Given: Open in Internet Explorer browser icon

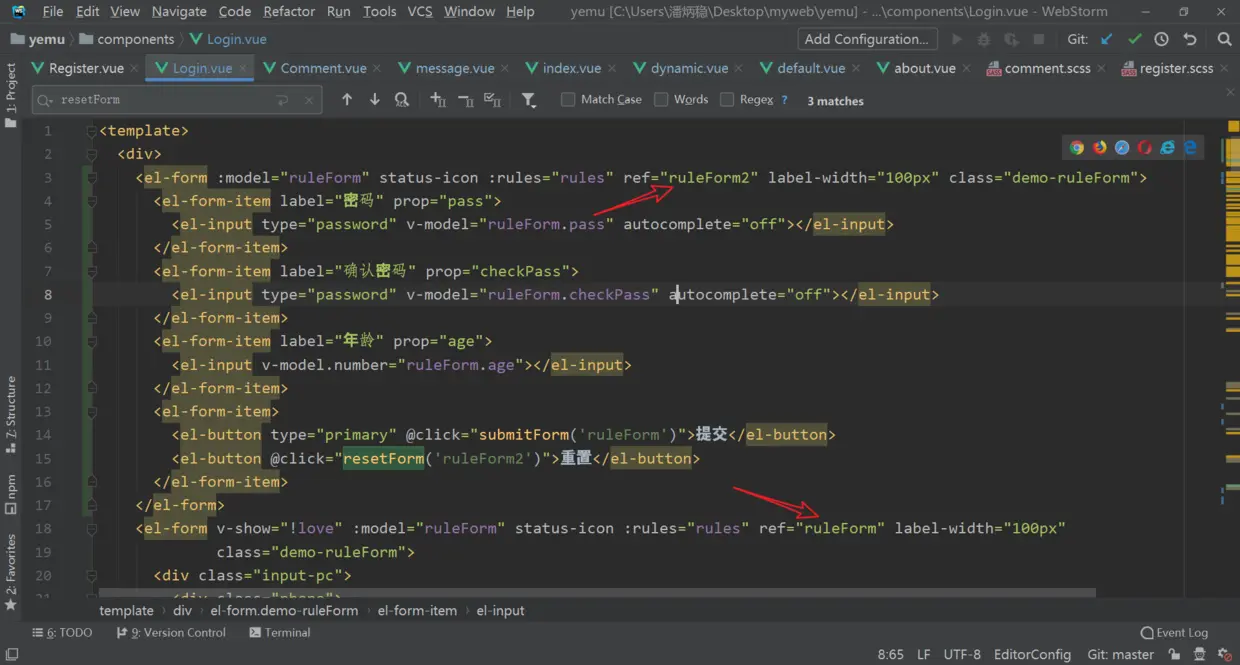Looking at the screenshot, I should click(x=1167, y=147).
